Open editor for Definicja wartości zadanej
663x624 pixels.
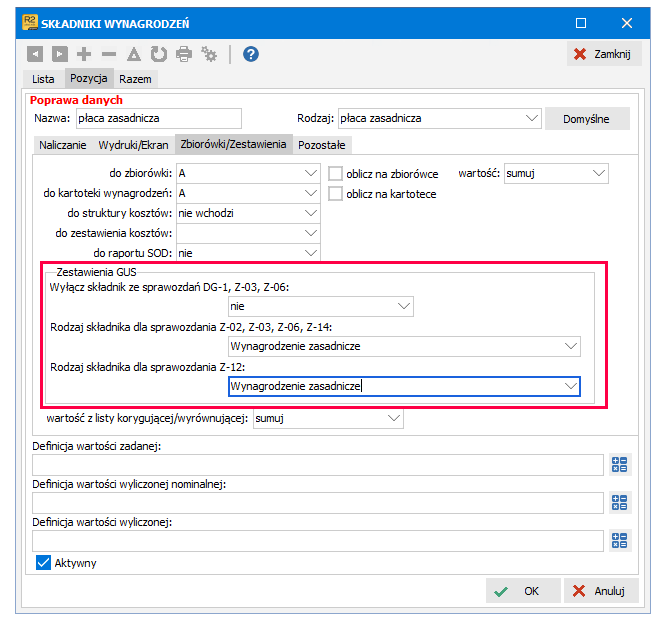pyautogui.click(x=620, y=465)
